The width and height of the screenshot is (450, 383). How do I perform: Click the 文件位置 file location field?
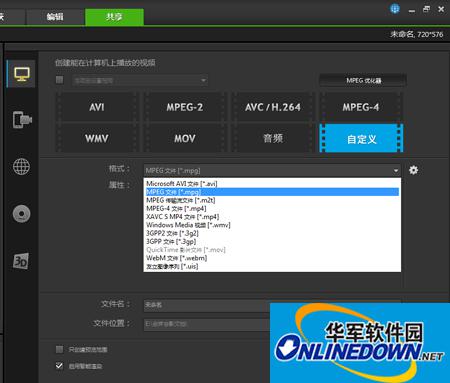pos(207,324)
